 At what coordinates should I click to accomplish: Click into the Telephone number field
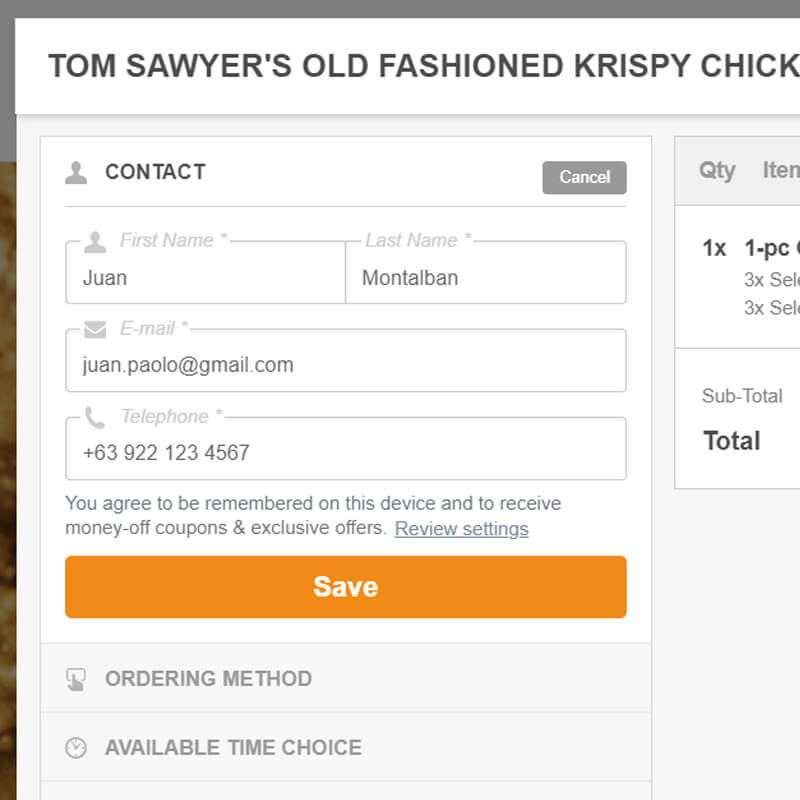click(345, 453)
